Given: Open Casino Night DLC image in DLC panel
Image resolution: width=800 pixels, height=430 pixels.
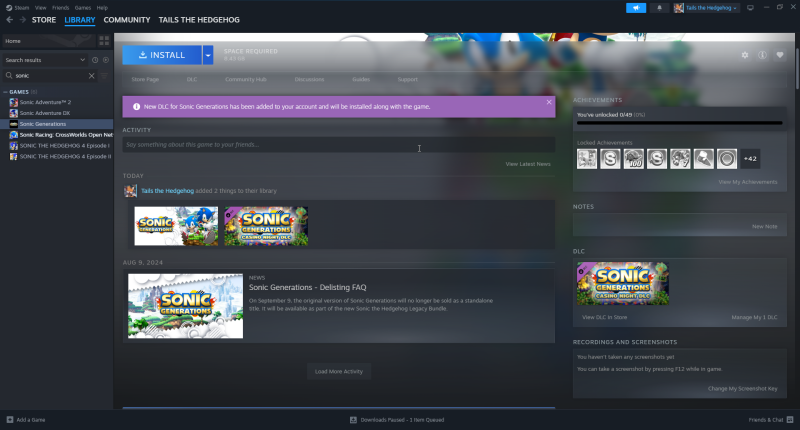Looking at the screenshot, I should pos(623,284).
